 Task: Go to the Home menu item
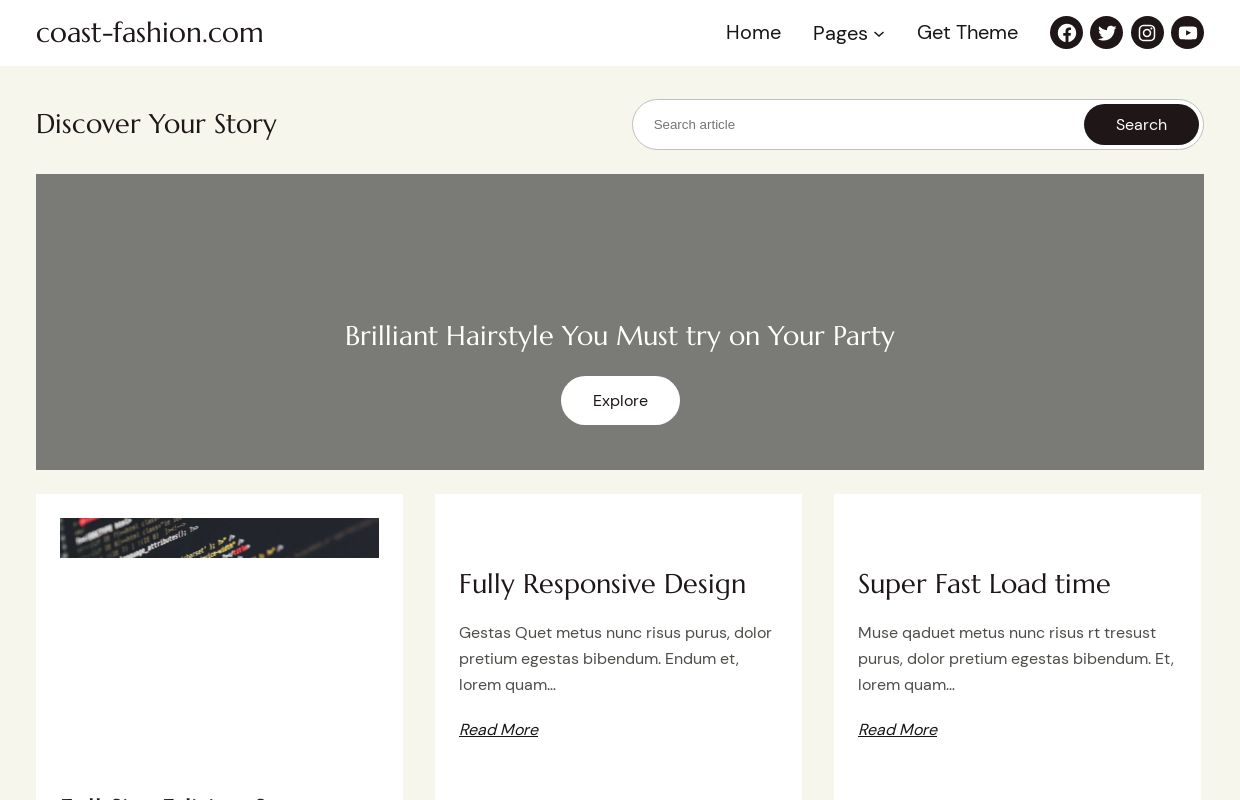coord(753,33)
